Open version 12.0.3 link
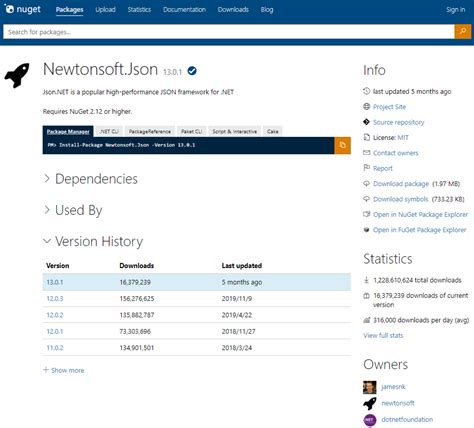Viewport: 474px width, 428px height. pyautogui.click(x=55, y=298)
